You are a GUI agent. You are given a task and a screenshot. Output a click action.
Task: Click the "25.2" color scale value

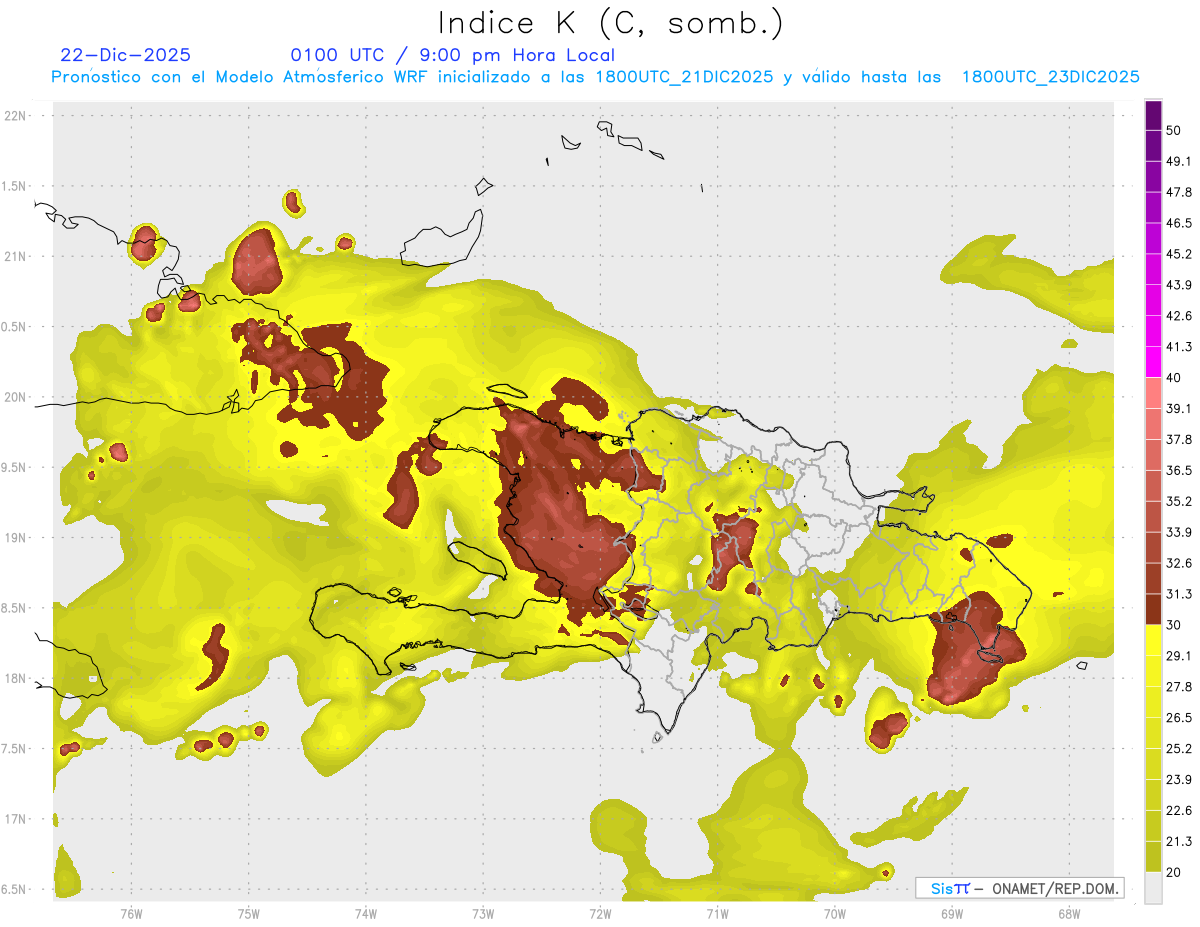(x=1179, y=749)
